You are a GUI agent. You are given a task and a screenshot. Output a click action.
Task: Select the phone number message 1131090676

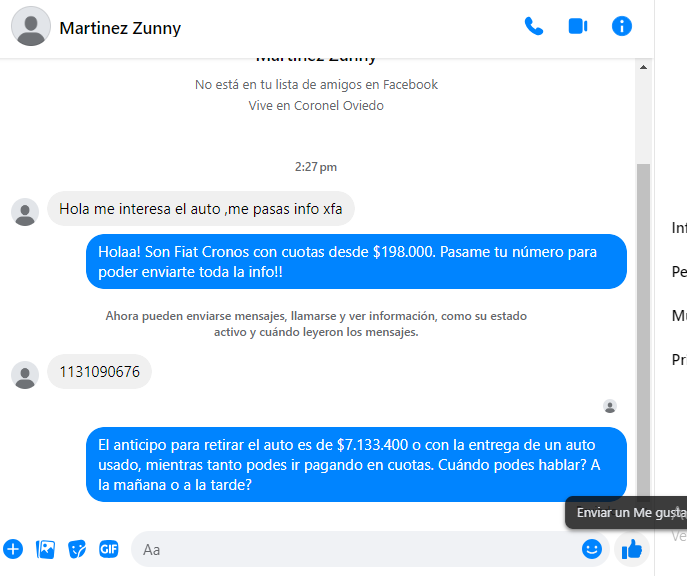[99, 371]
